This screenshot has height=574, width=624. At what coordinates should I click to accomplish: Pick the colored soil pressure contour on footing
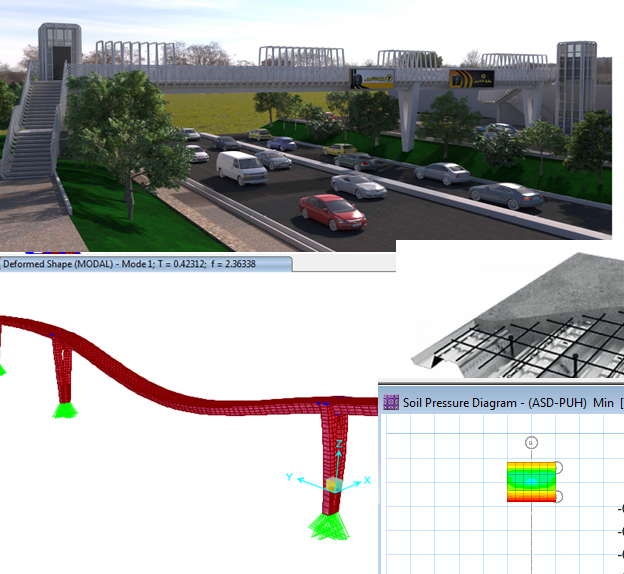pos(531,481)
